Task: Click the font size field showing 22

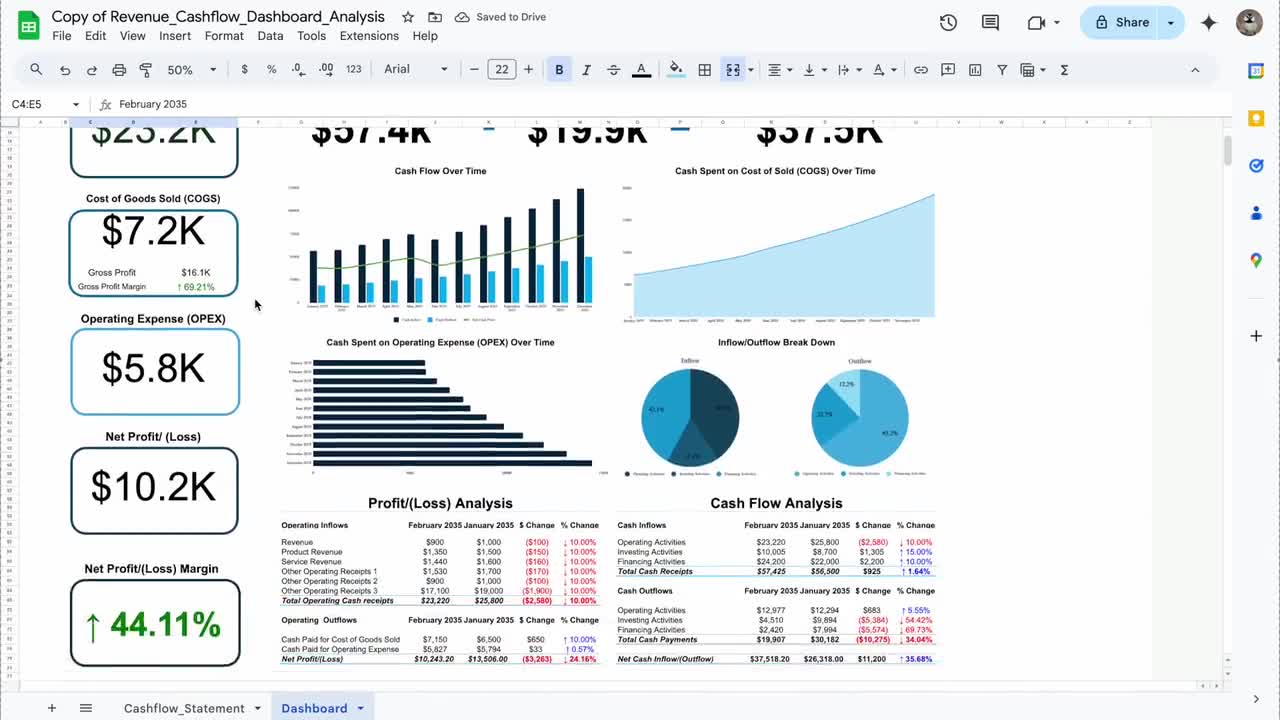Action: [x=502, y=70]
